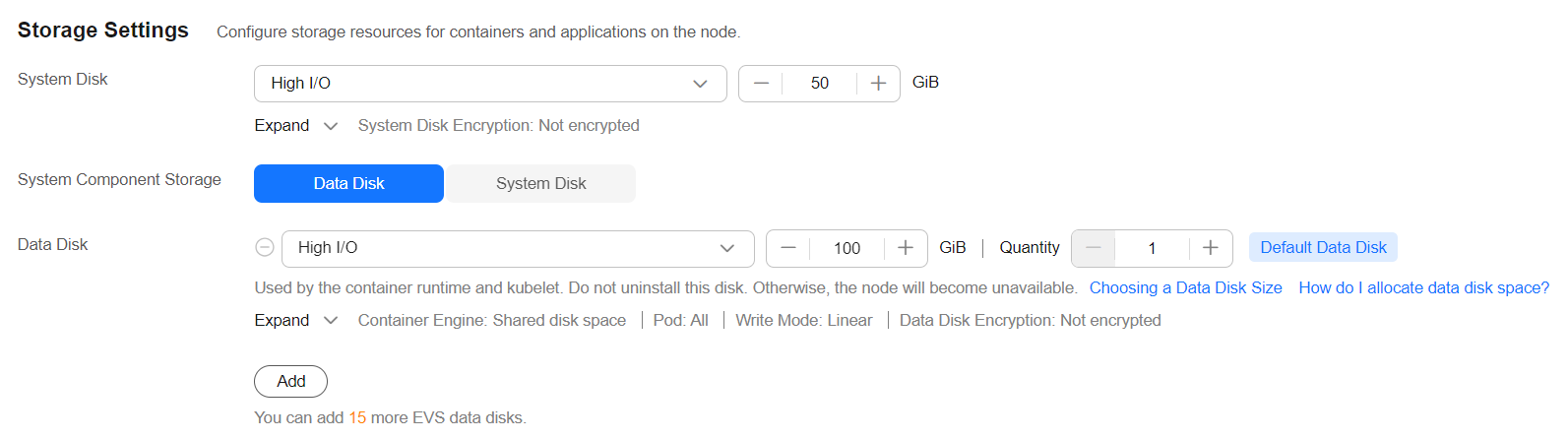
Task: Click the system disk Expand chevron icon
Action: [331, 126]
